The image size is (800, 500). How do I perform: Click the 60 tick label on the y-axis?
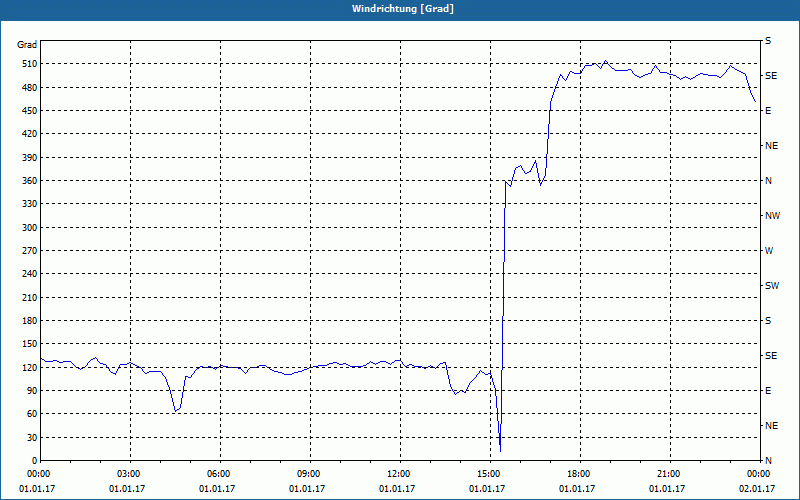pos(32,413)
